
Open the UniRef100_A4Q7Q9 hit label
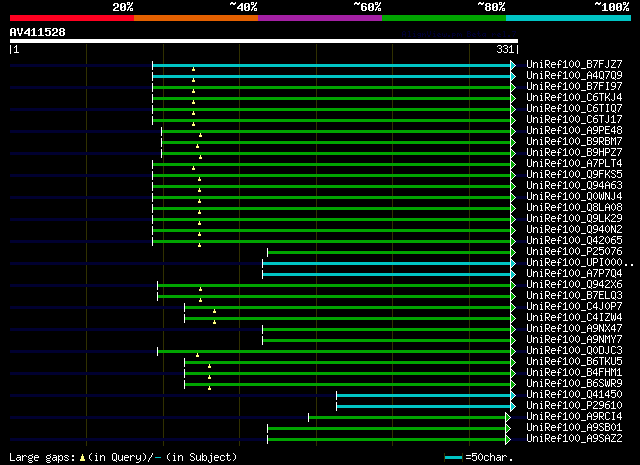[x=574, y=75]
